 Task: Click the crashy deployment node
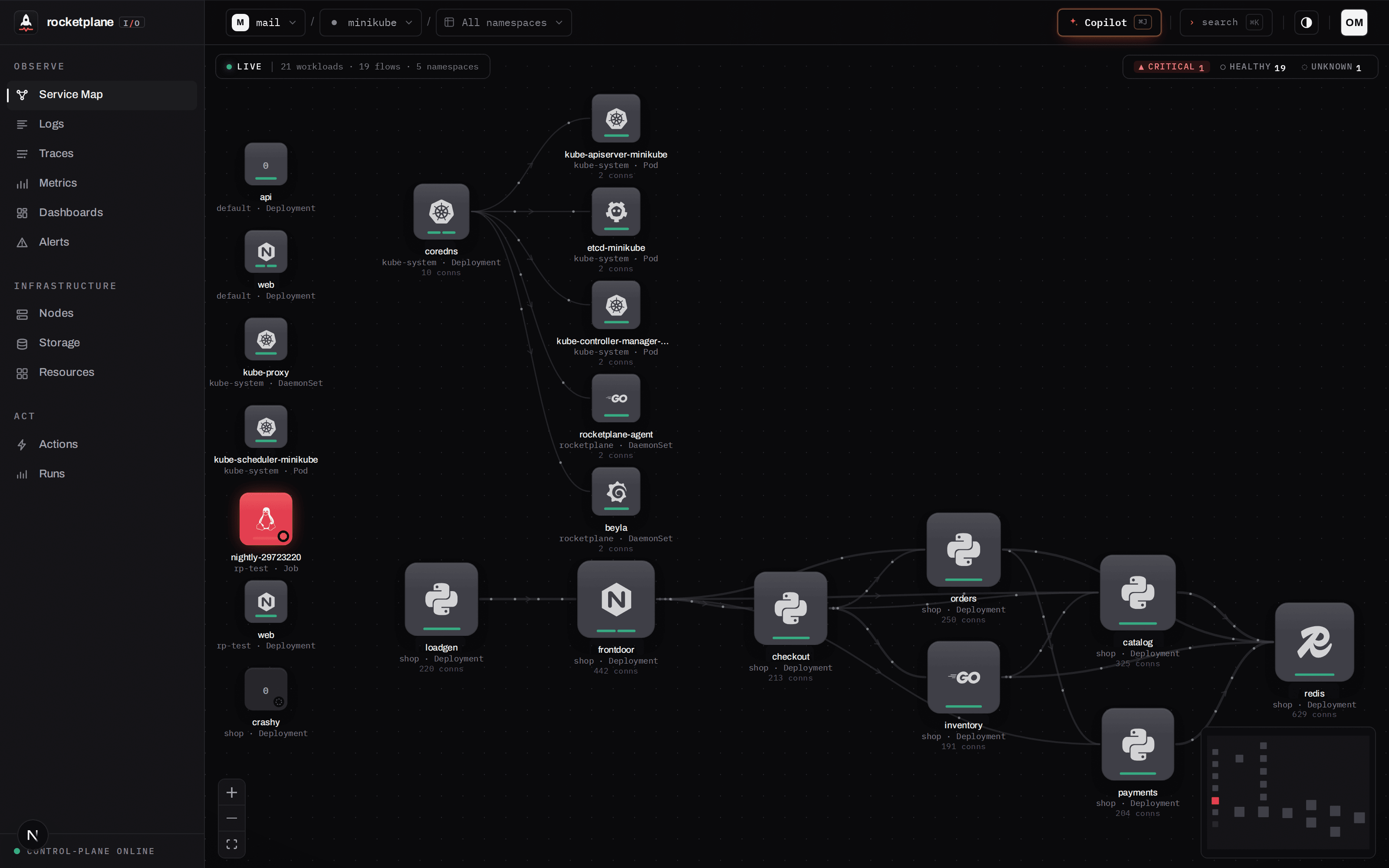(x=266, y=689)
